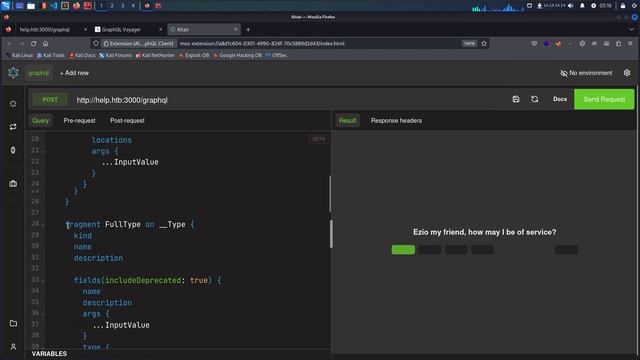The image size is (640, 360).
Task: Switch to the Post-request tab
Action: coord(127,120)
